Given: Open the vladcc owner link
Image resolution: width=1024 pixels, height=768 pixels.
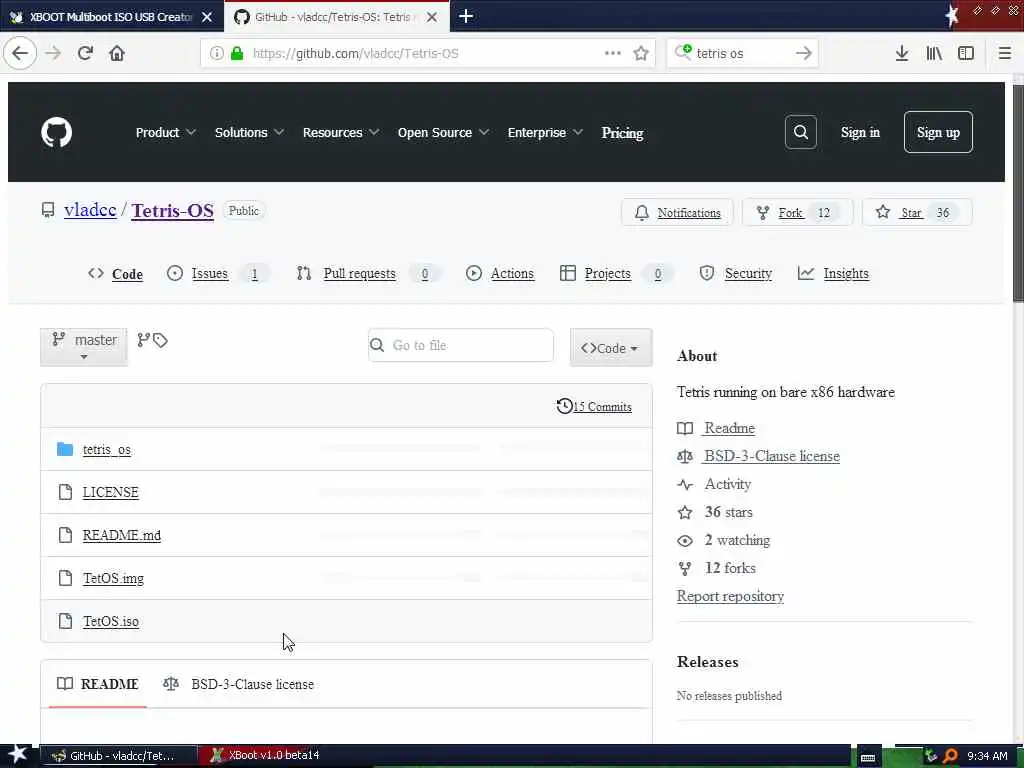Looking at the screenshot, I should click(x=90, y=210).
